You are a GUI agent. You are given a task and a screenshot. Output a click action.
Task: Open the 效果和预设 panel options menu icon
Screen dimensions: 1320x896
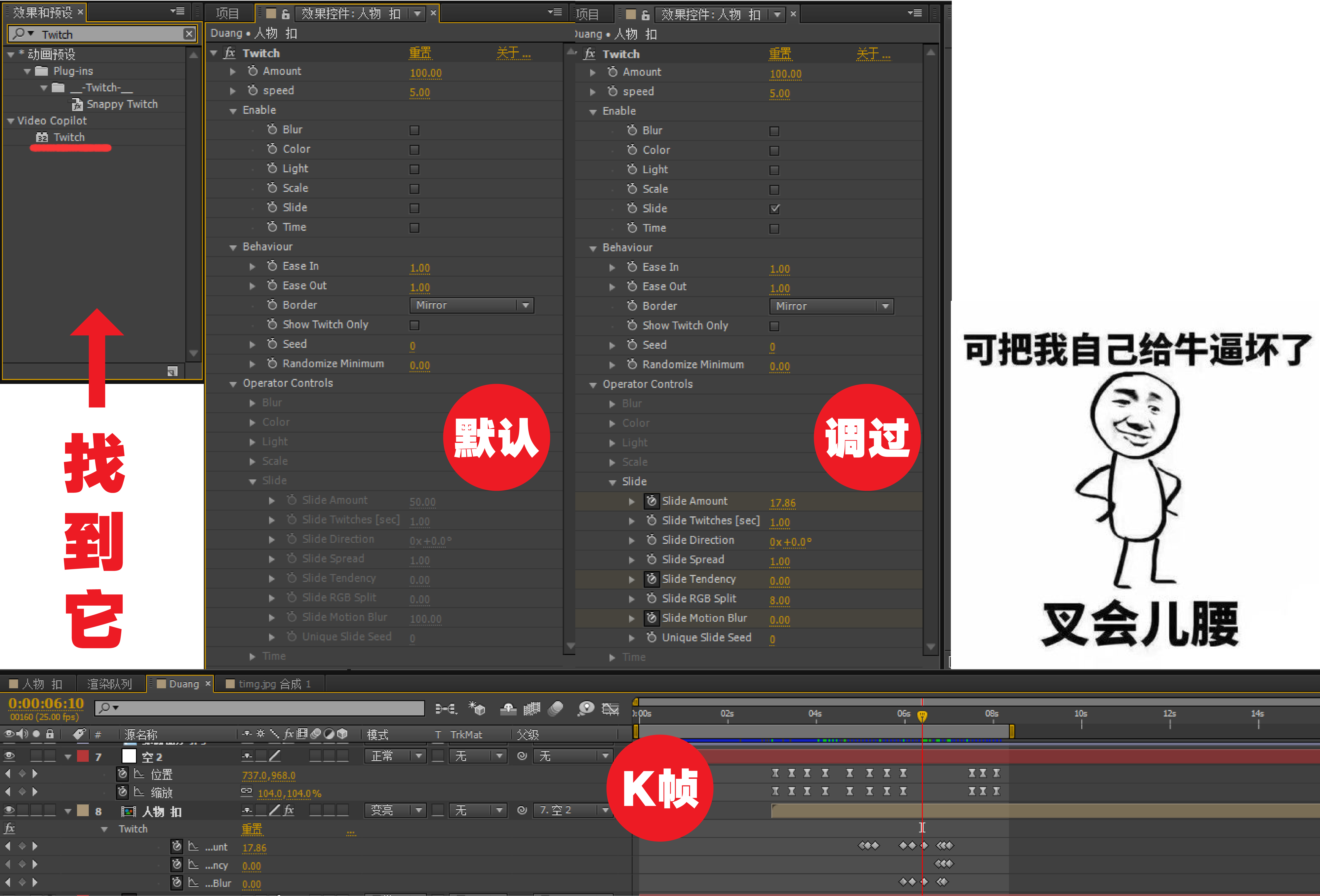pyautogui.click(x=177, y=11)
